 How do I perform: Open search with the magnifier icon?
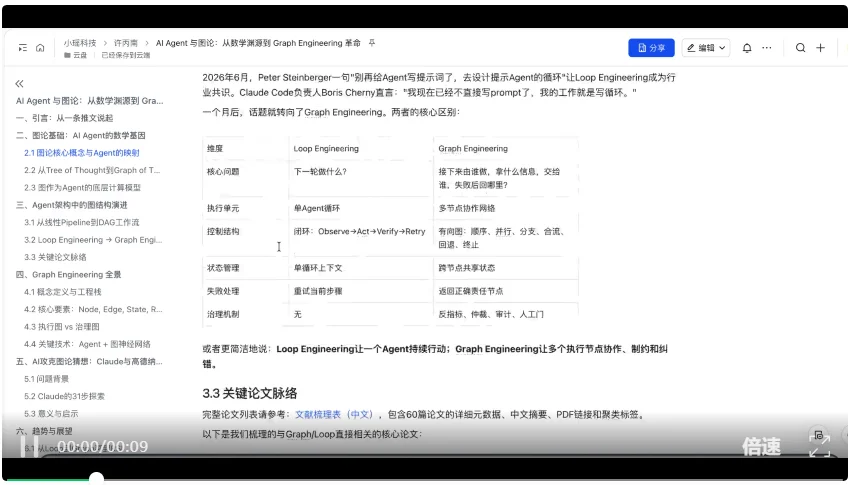[801, 48]
